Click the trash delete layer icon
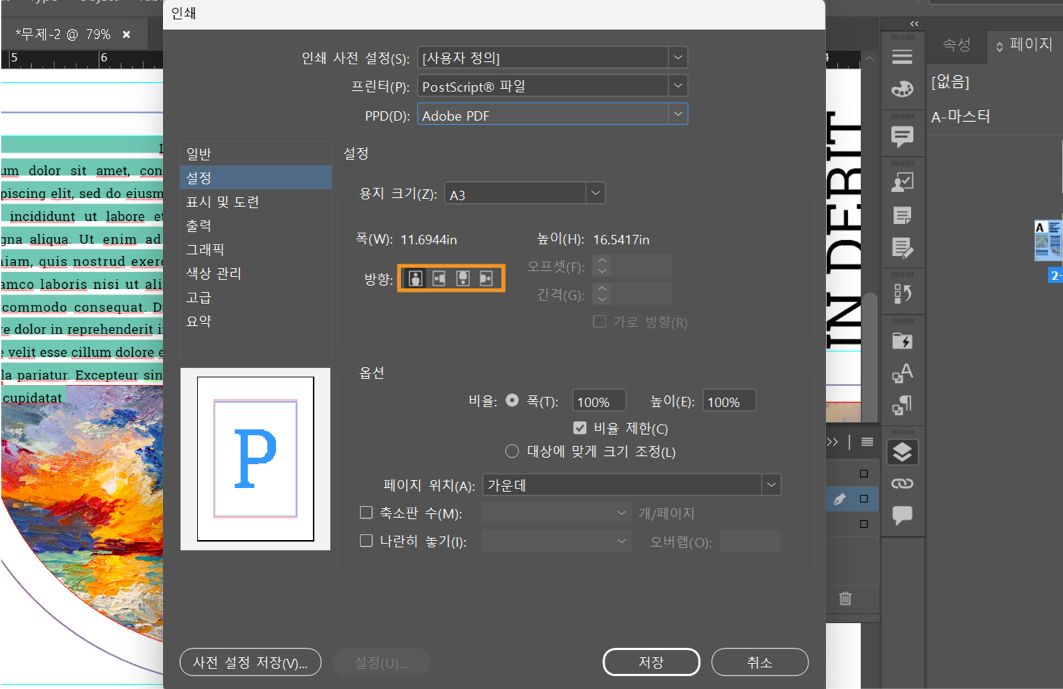This screenshot has width=1063, height=689. pos(845,598)
